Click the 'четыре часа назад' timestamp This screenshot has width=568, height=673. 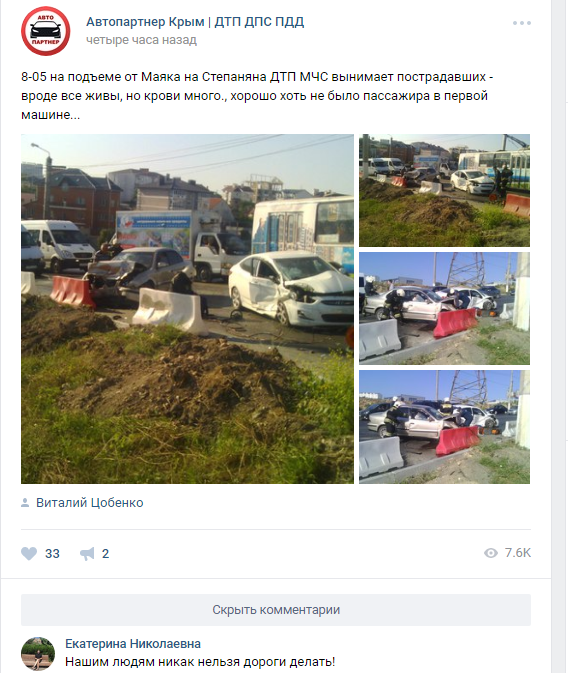click(x=141, y=40)
